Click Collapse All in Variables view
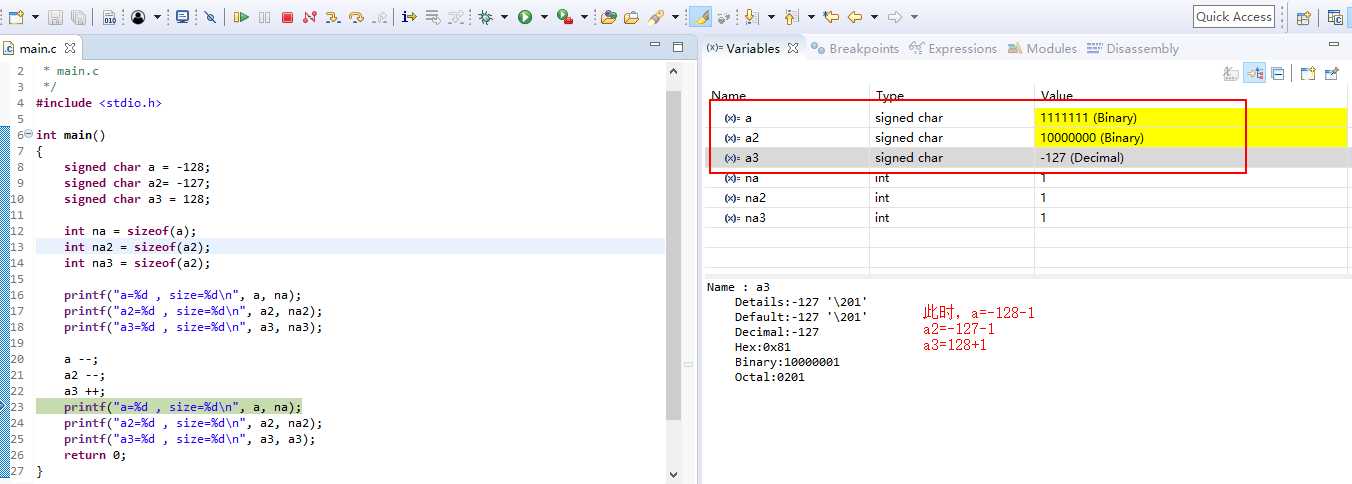The height and width of the screenshot is (484, 1352). tap(1277, 73)
